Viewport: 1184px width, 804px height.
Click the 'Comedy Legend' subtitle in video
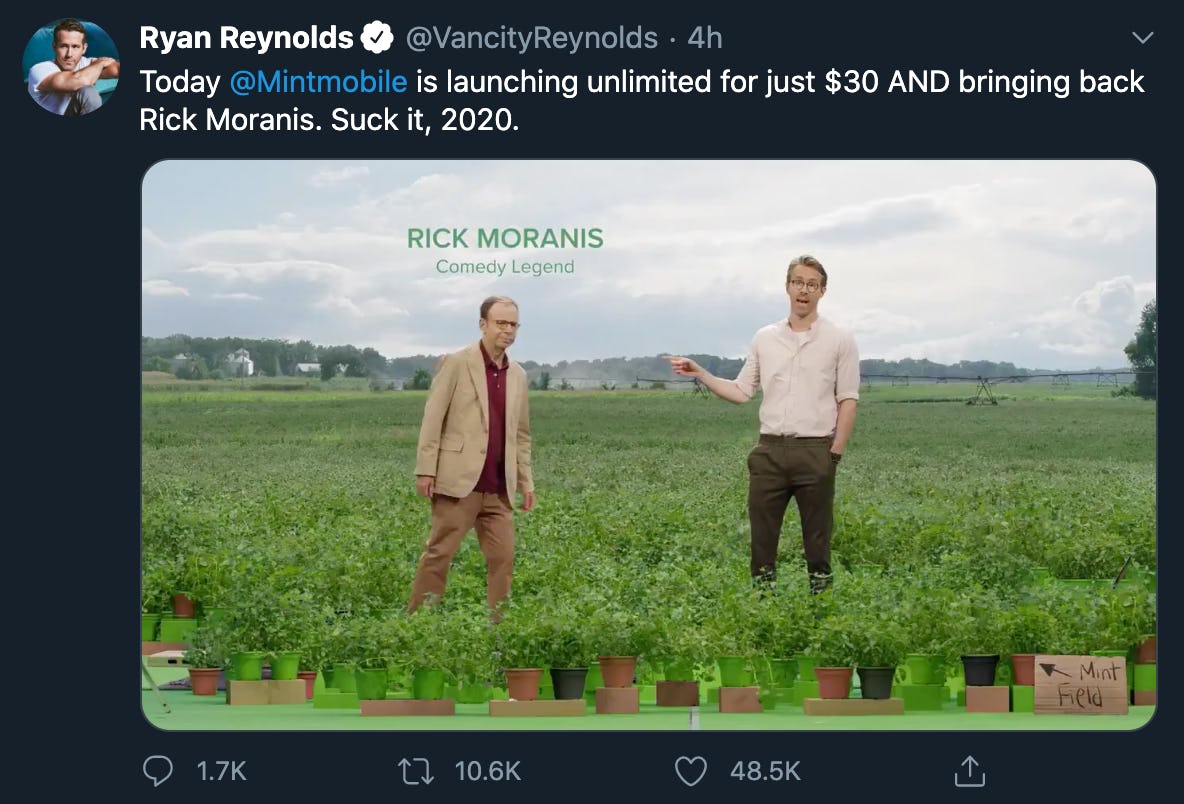click(x=505, y=267)
